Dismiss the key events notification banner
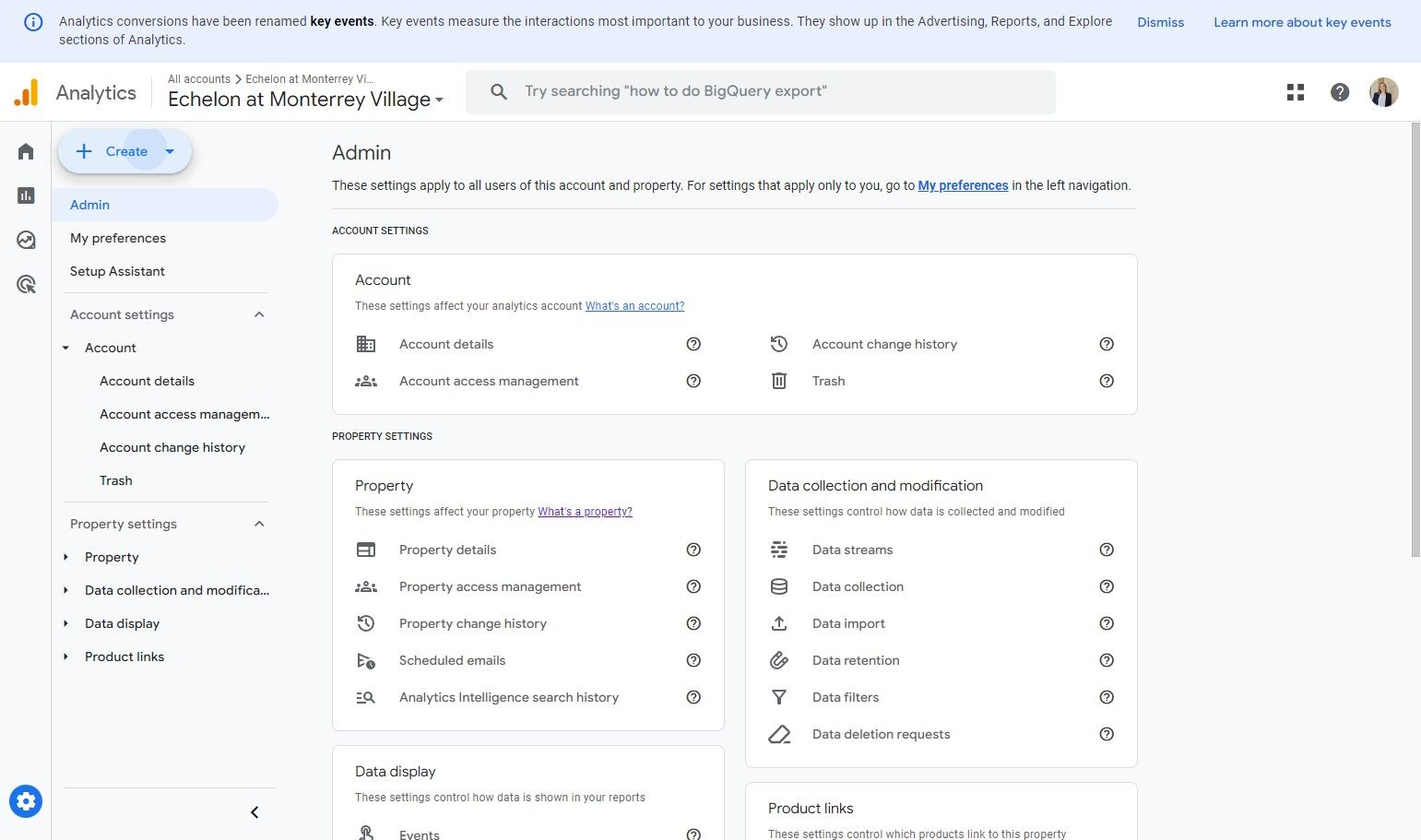 tap(1160, 22)
